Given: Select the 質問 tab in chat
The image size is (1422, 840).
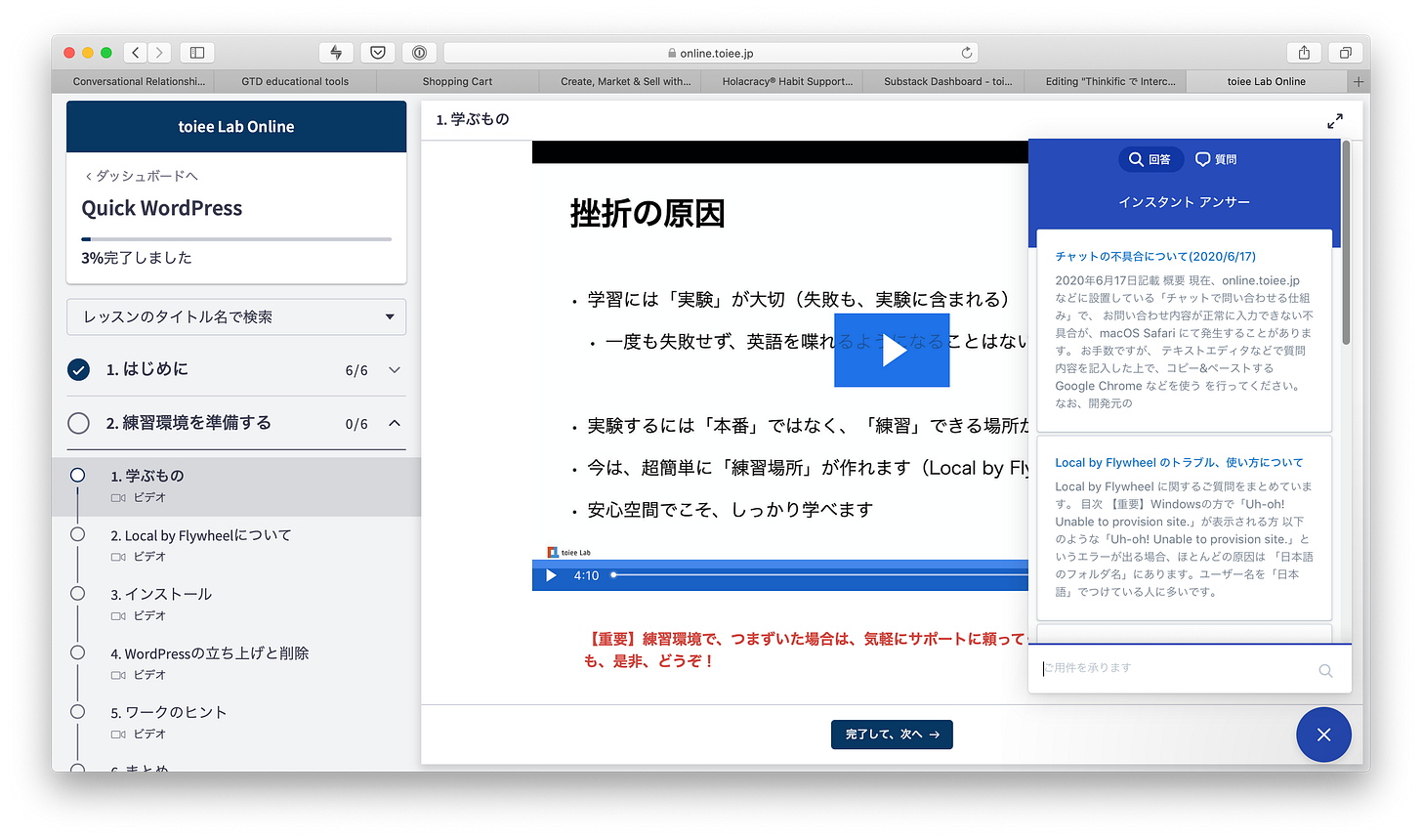Looking at the screenshot, I should (x=1216, y=159).
